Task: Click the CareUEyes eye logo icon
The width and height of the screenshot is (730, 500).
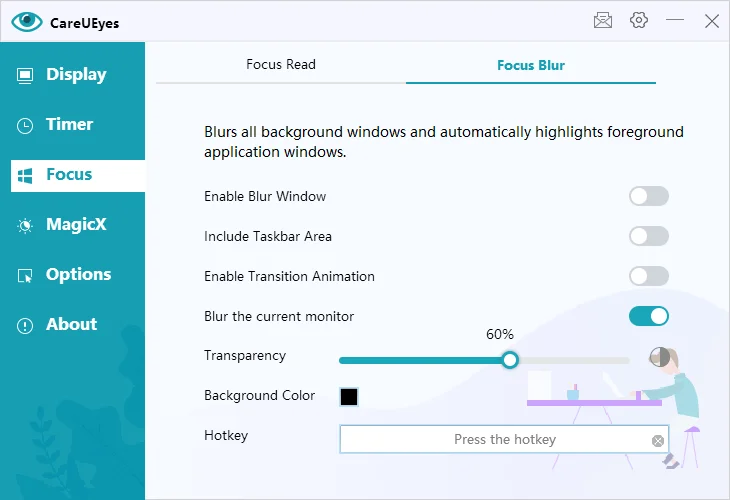Action: point(27,21)
